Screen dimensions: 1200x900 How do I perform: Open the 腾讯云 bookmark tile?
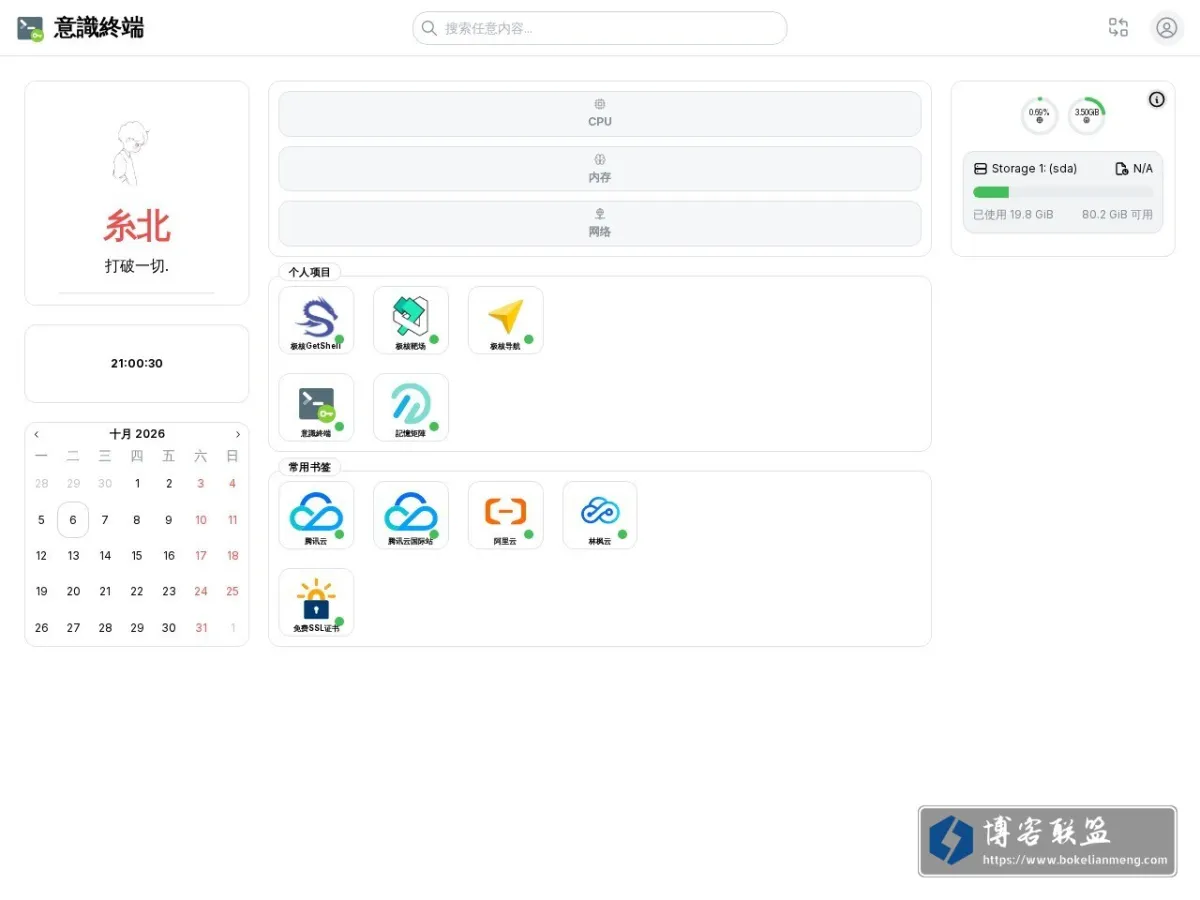click(316, 515)
